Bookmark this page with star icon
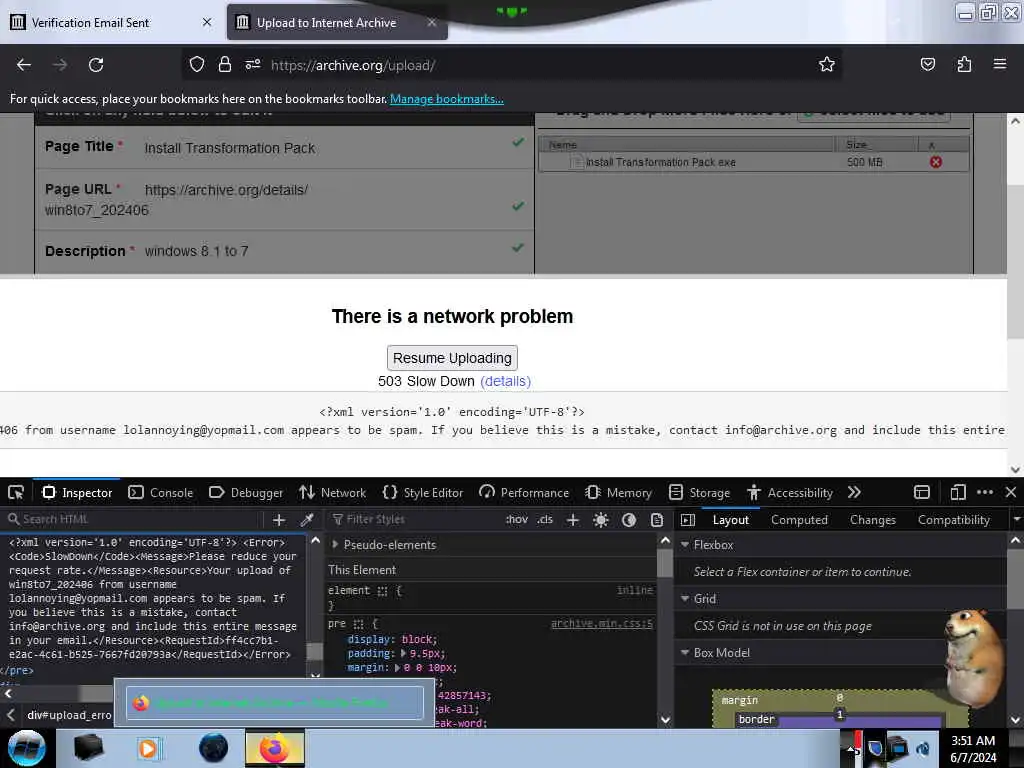The image size is (1024, 768). [827, 64]
